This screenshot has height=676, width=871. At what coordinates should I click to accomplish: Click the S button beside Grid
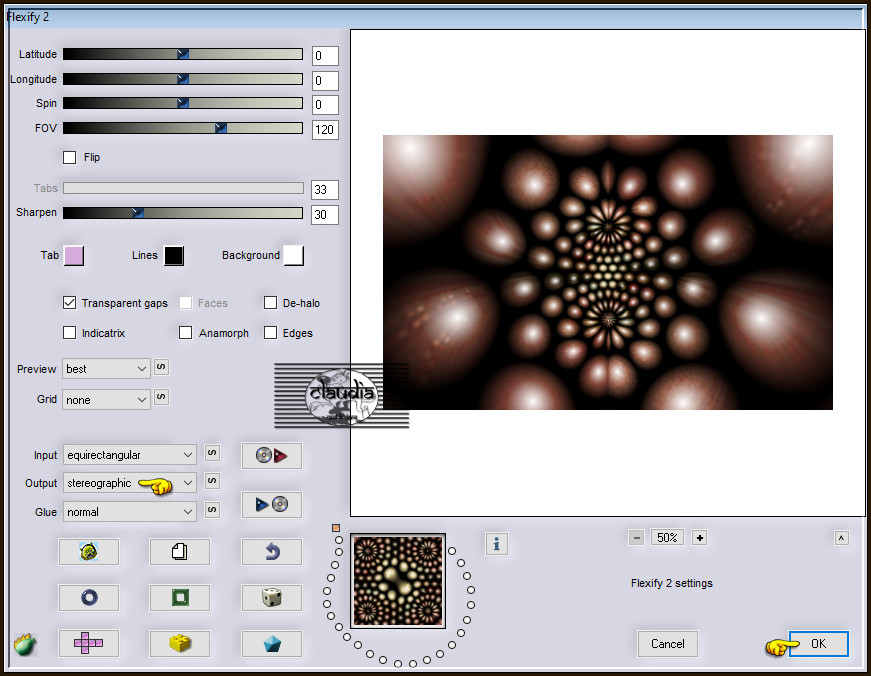click(161, 397)
